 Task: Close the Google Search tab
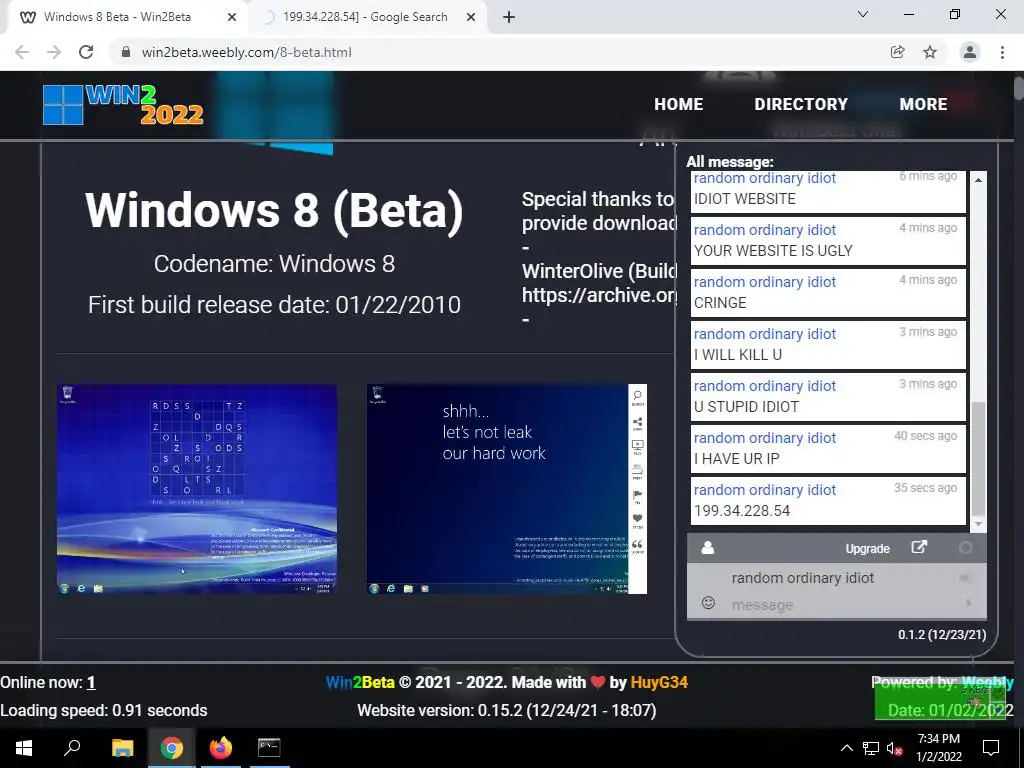point(471,17)
